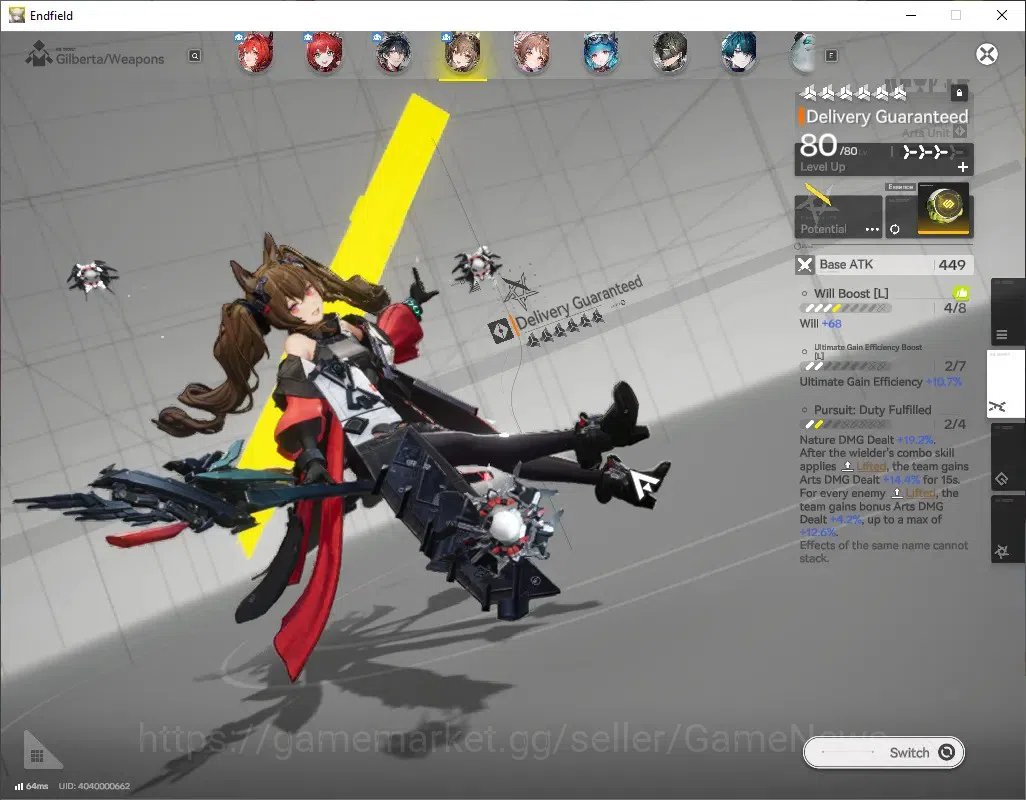The width and height of the screenshot is (1026, 800).
Task: Close the Endfield window
Action: pos(1002,15)
